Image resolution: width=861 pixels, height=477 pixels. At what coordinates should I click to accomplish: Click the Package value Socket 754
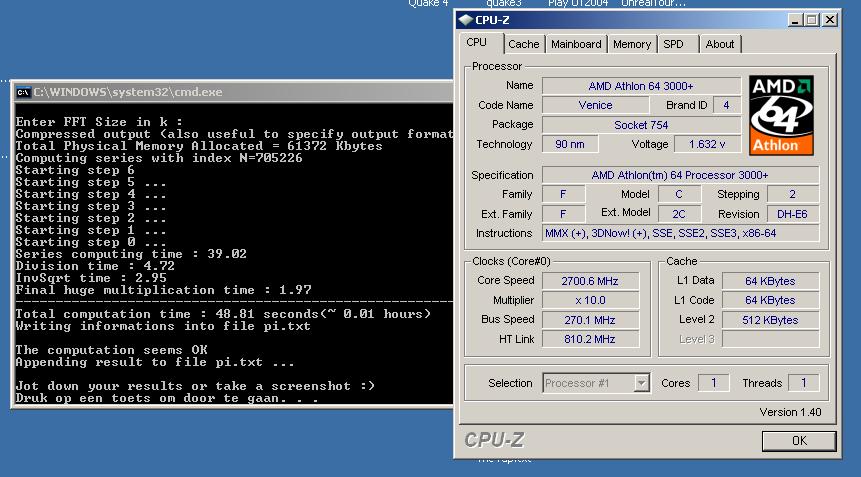641,125
